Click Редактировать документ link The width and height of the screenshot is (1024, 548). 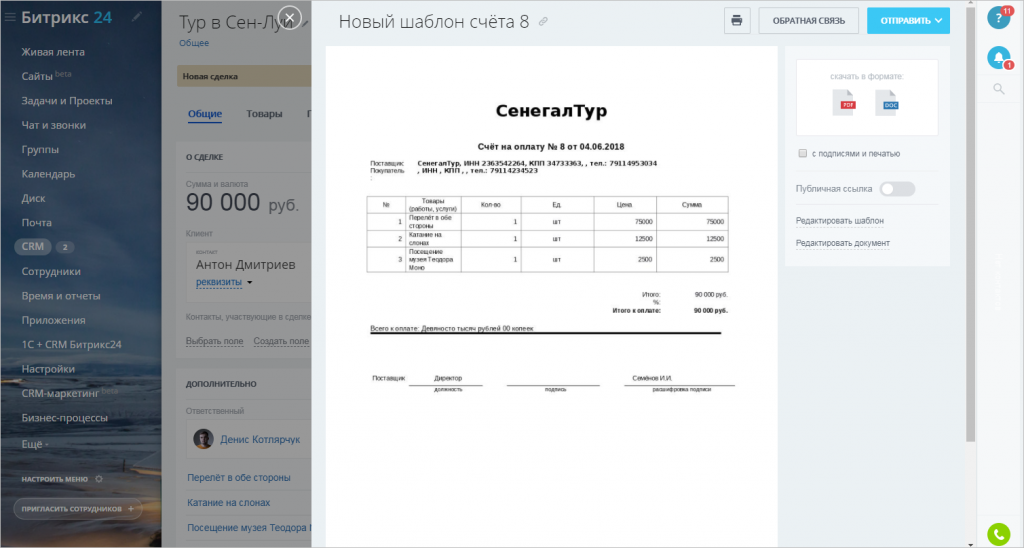[x=842, y=243]
